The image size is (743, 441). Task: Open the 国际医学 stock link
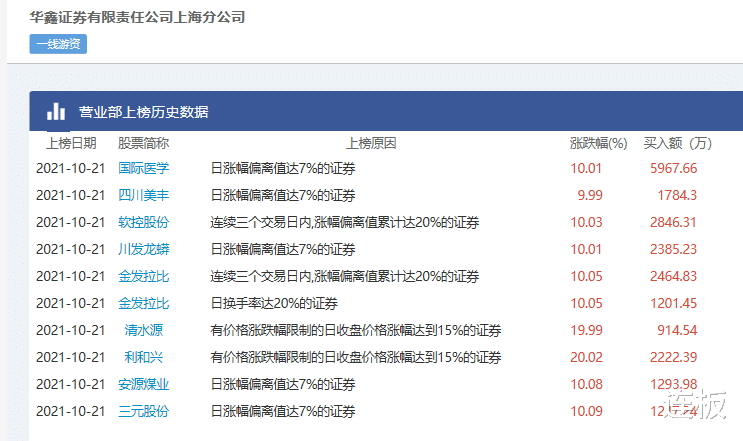tap(144, 168)
